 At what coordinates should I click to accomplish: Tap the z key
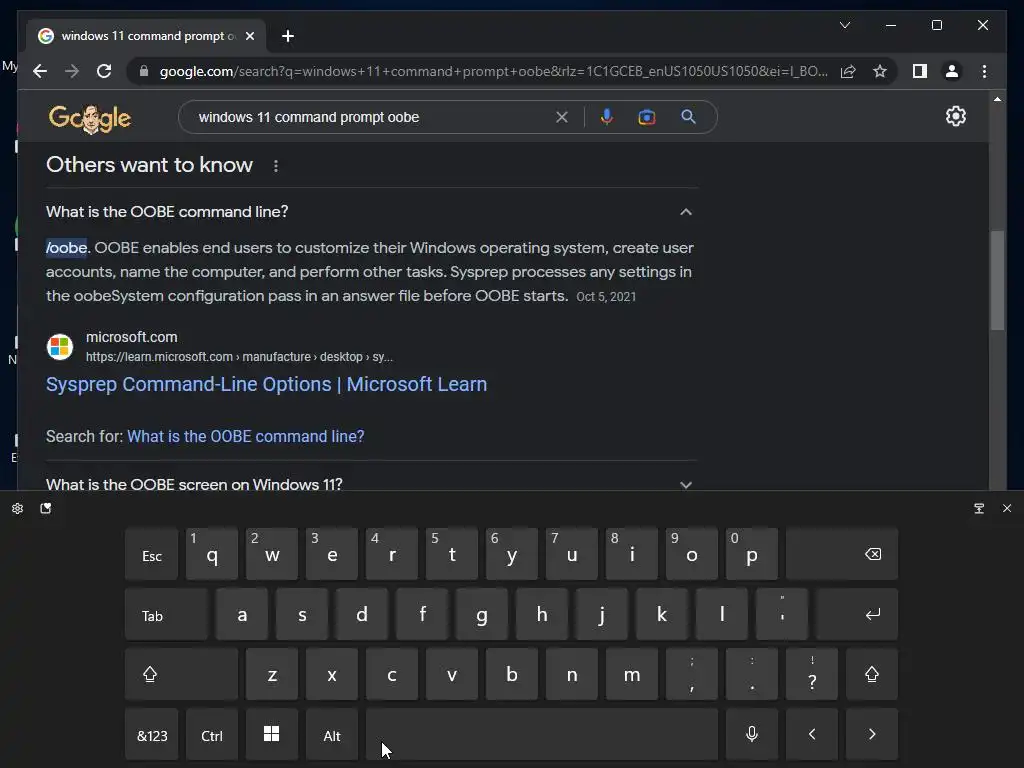click(272, 674)
